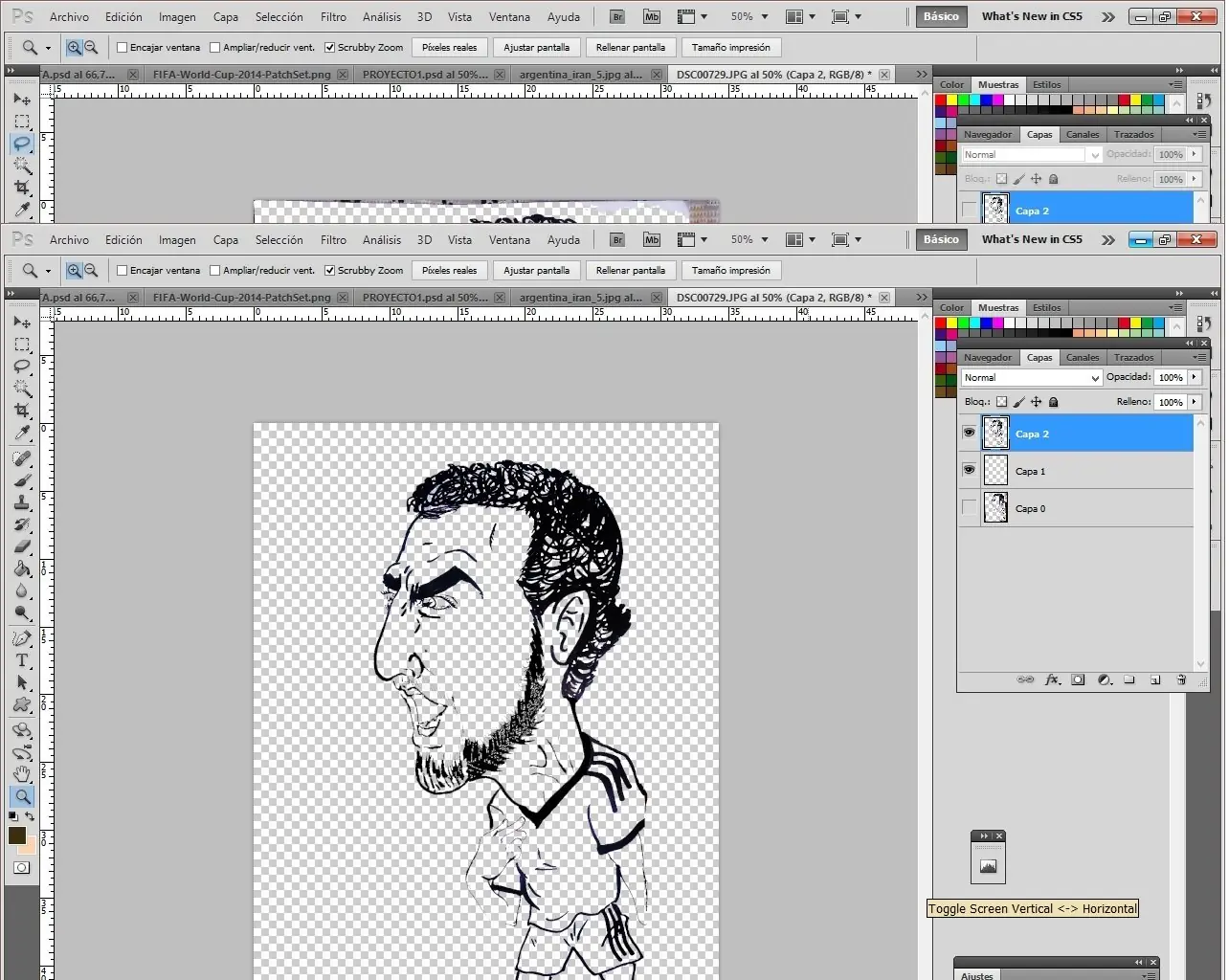Viewport: 1229px width, 980px height.
Task: Open the Filtro menu in lower window
Action: 333,240
